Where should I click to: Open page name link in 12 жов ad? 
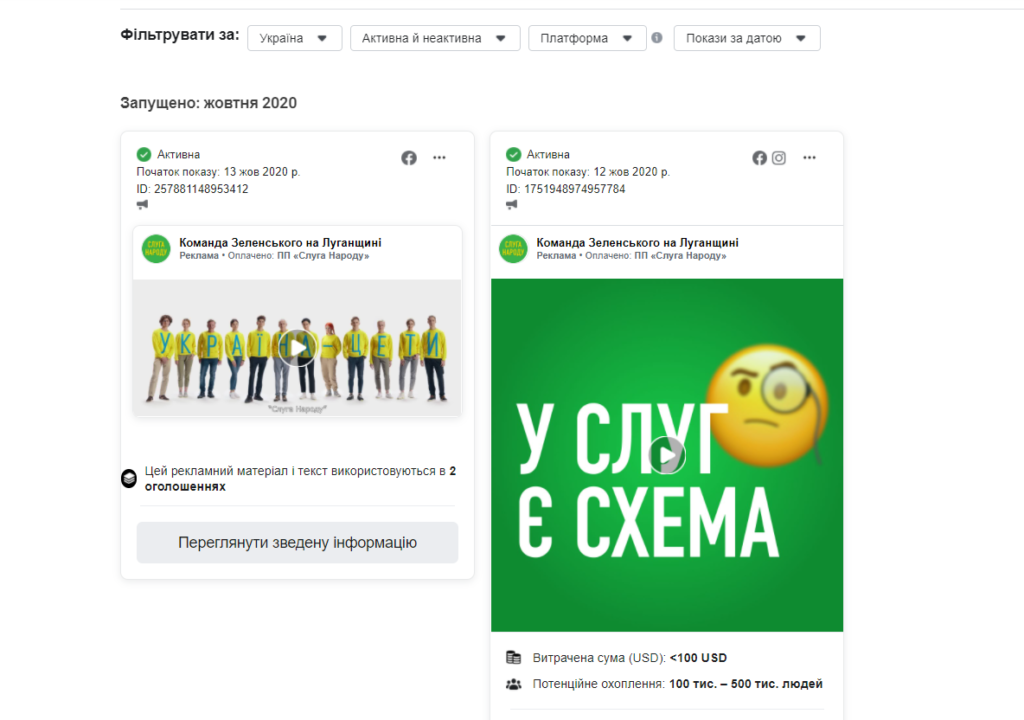point(637,242)
